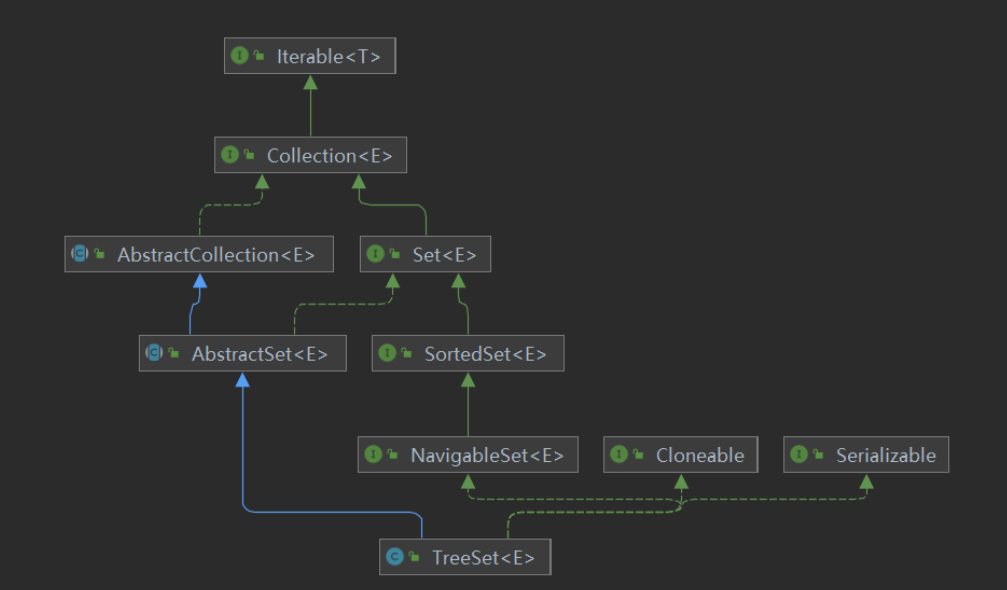Click the class icon on TreeSet<E> node

pos(395,557)
